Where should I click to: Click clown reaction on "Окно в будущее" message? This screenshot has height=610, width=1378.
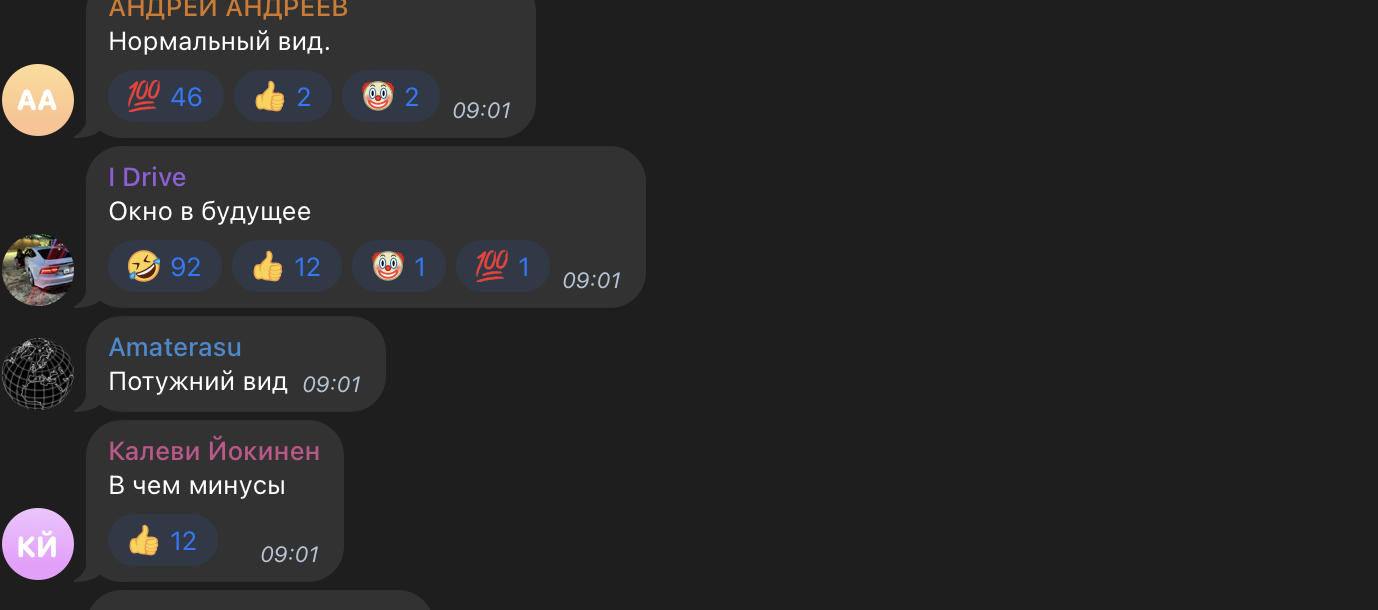click(x=399, y=267)
